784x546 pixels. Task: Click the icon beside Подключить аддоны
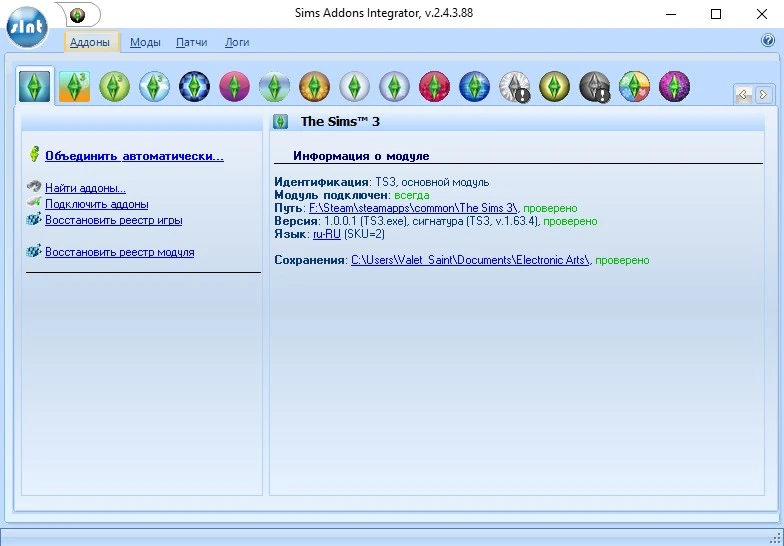(34, 202)
